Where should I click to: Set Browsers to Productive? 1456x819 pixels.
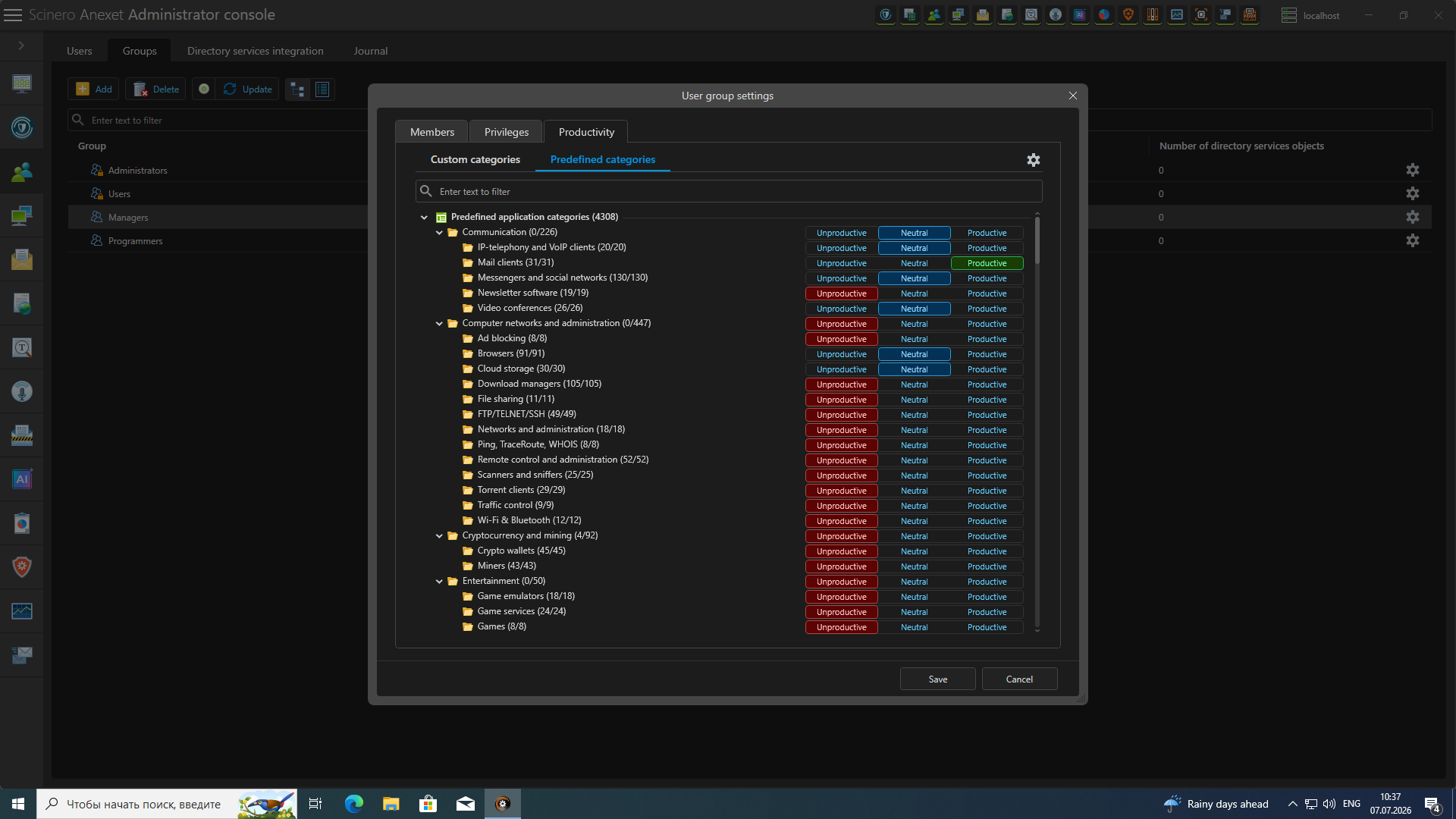[x=987, y=354]
